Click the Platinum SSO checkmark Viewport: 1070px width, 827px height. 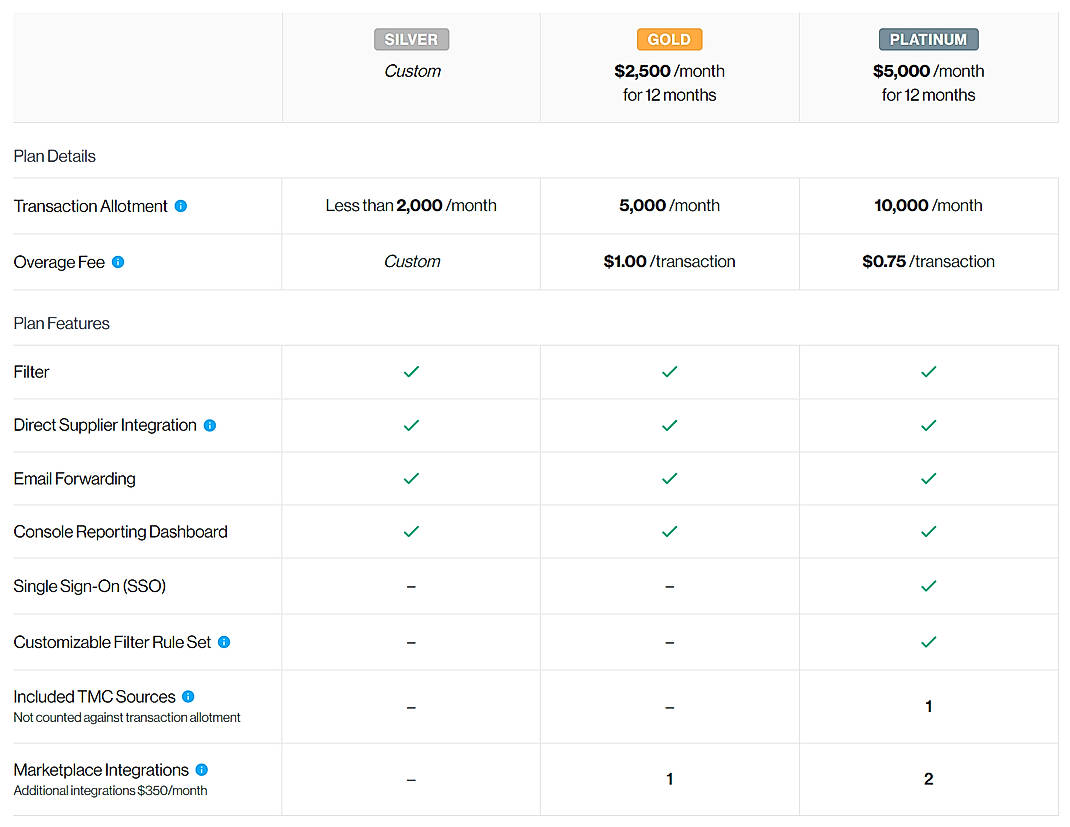pos(928,586)
